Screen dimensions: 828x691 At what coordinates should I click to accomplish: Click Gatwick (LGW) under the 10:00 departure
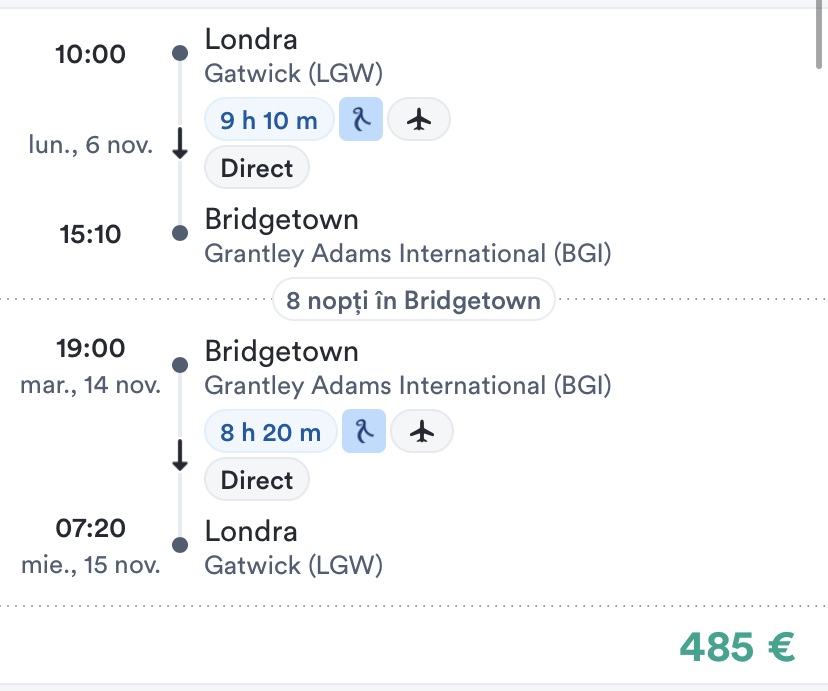point(293,73)
